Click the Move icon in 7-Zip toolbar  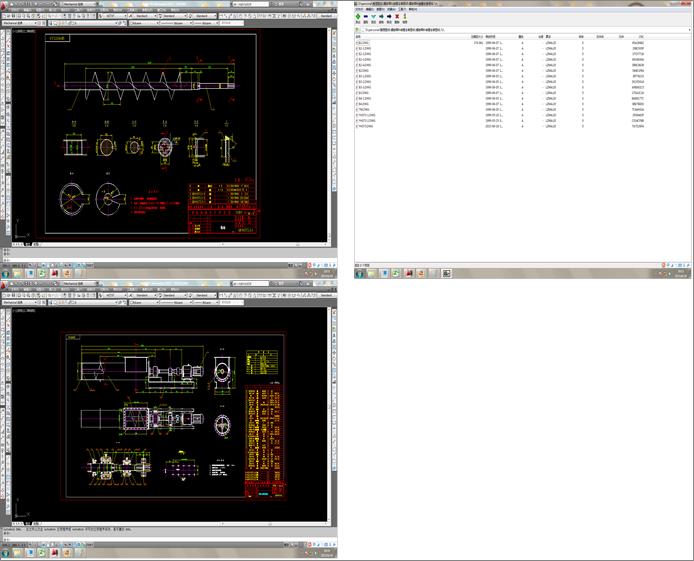click(x=389, y=17)
